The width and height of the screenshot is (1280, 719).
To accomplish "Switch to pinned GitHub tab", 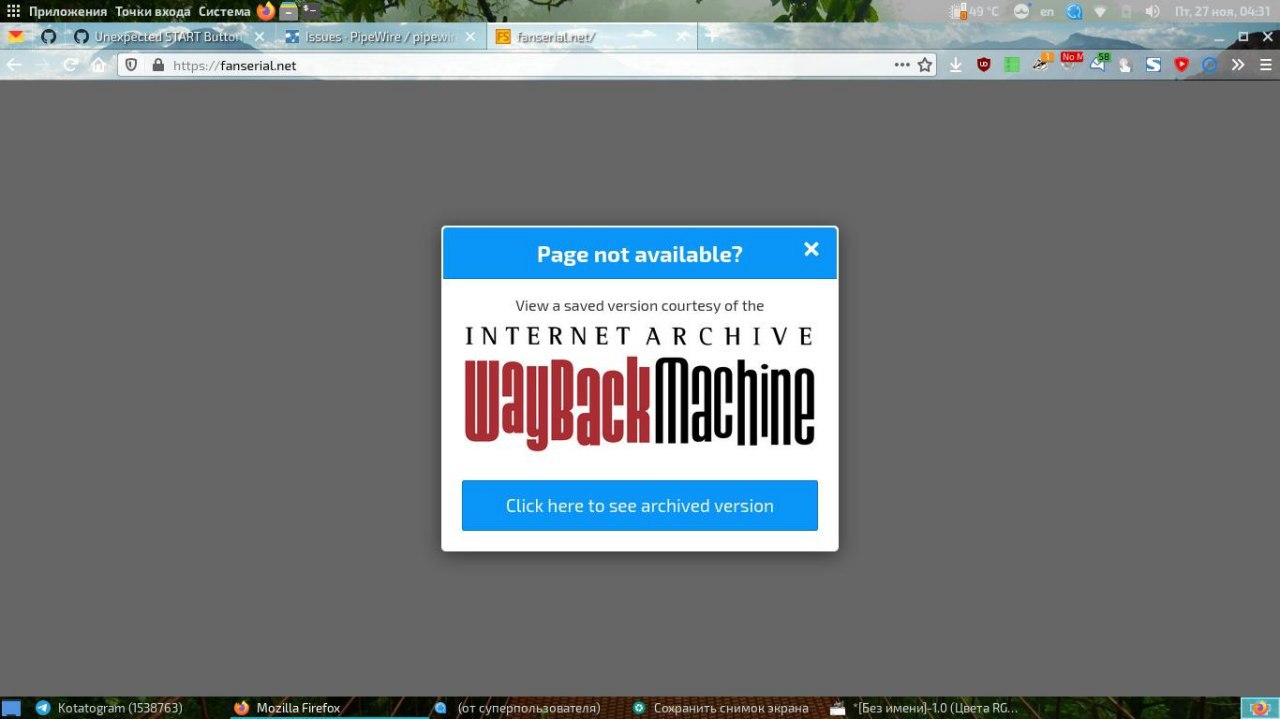I will [48, 36].
